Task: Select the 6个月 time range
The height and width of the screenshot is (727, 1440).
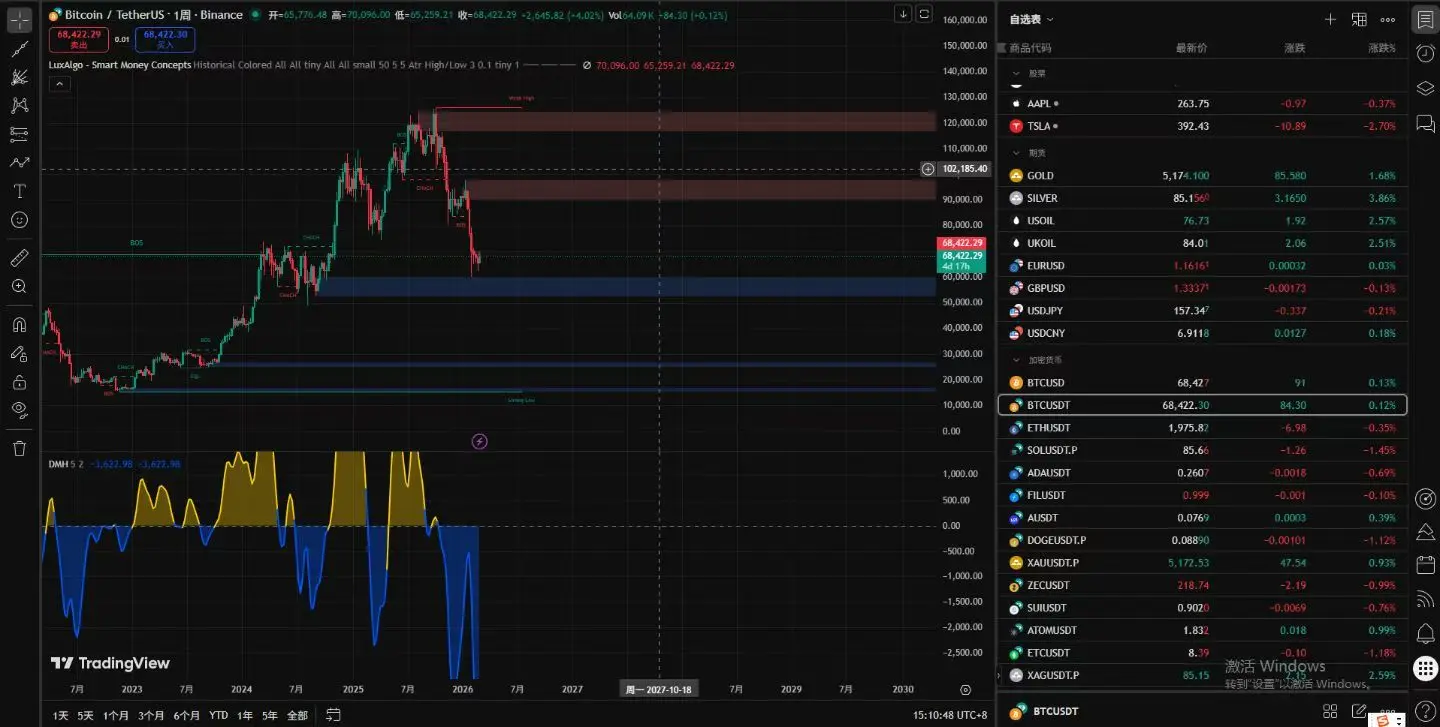Action: click(x=186, y=715)
